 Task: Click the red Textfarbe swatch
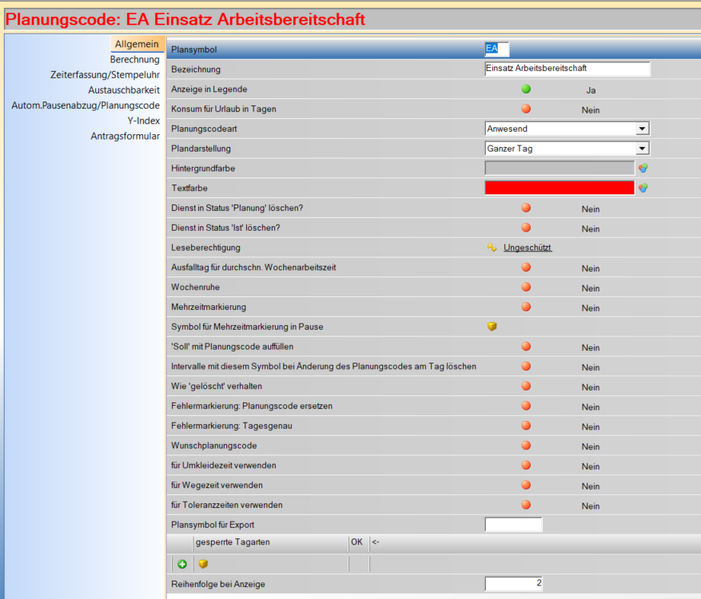click(x=559, y=188)
